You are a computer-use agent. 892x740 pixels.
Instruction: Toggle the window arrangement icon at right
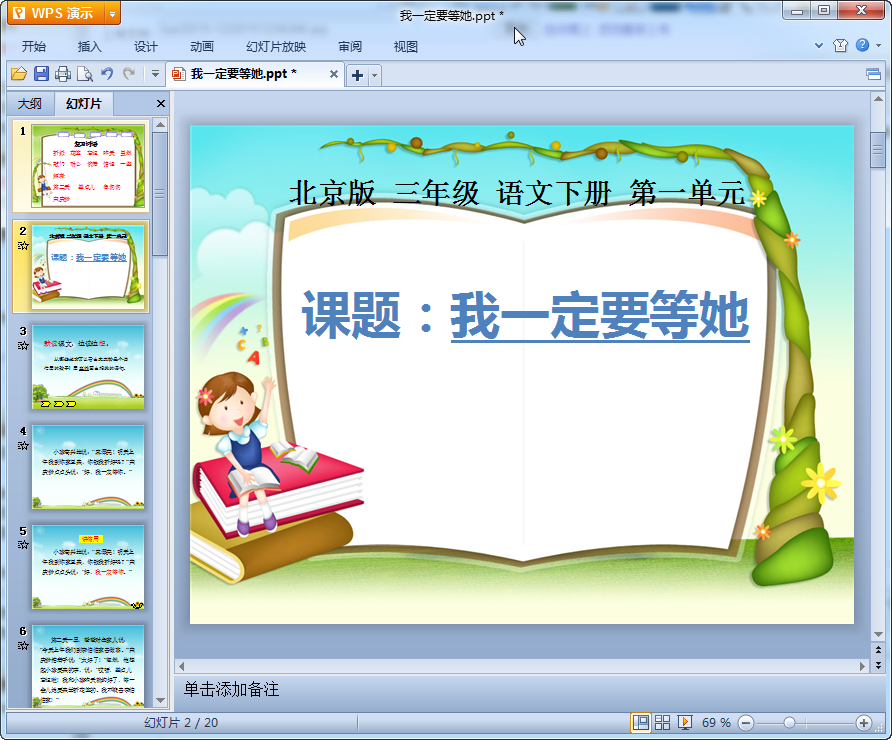click(x=873, y=74)
